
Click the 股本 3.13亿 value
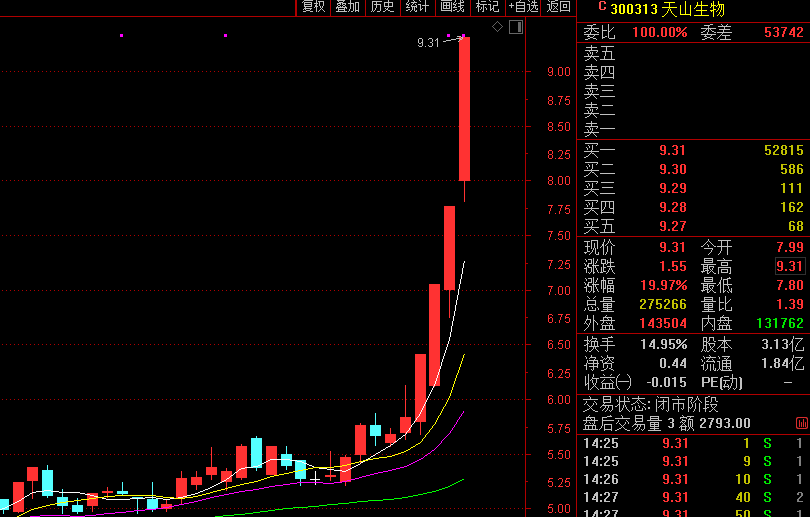click(783, 344)
